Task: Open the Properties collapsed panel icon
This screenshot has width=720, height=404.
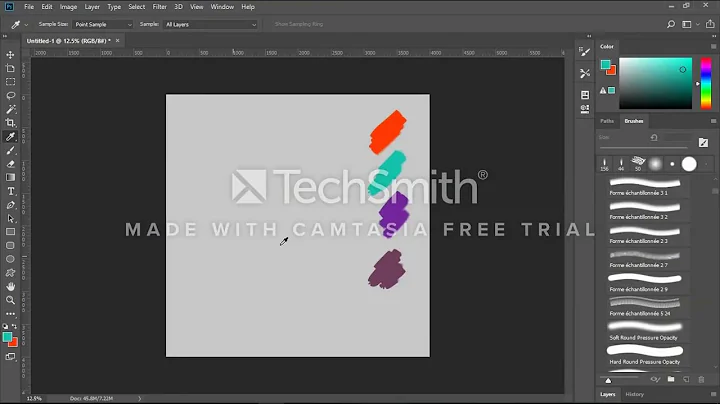Action: (x=585, y=95)
